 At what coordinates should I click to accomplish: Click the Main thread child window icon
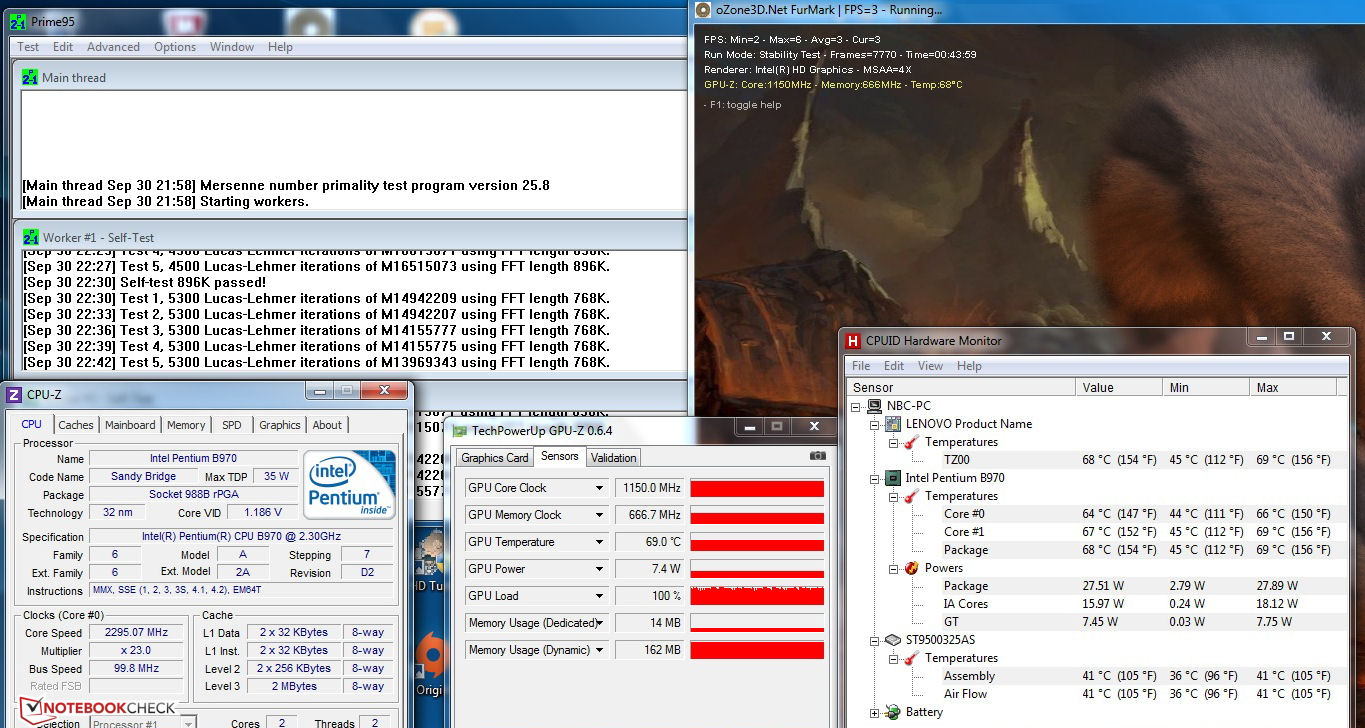30,77
